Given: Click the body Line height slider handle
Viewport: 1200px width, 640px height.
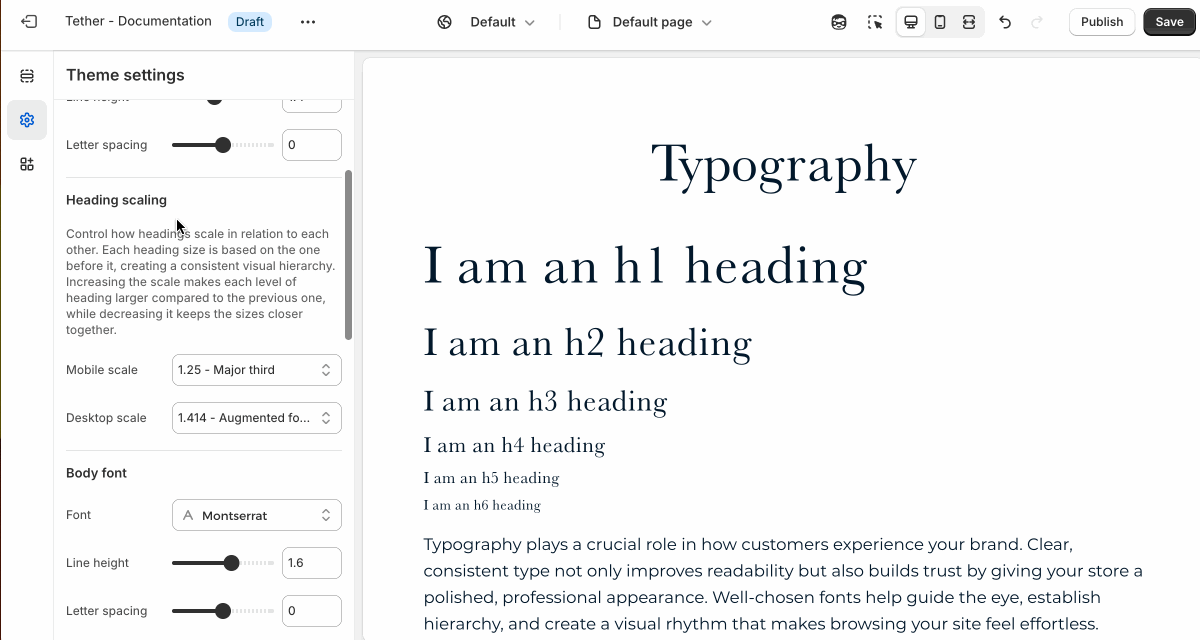Looking at the screenshot, I should pyautogui.click(x=231, y=563).
